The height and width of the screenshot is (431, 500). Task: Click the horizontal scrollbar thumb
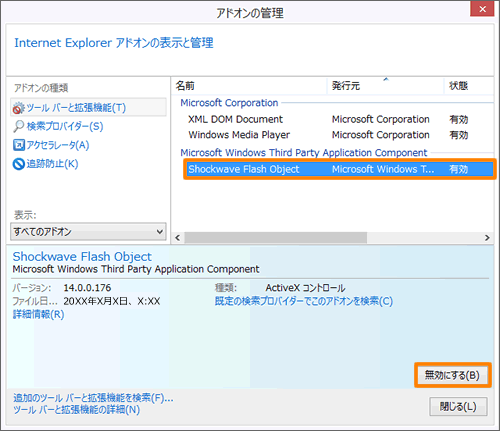276,238
